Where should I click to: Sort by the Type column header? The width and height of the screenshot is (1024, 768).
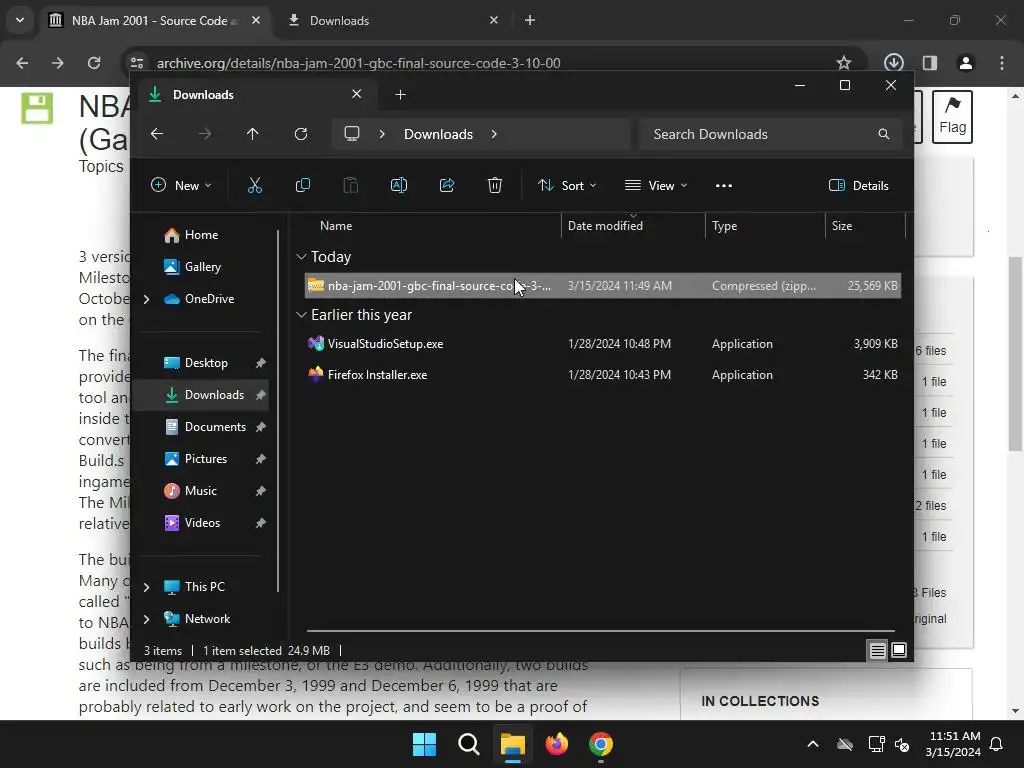pos(765,226)
